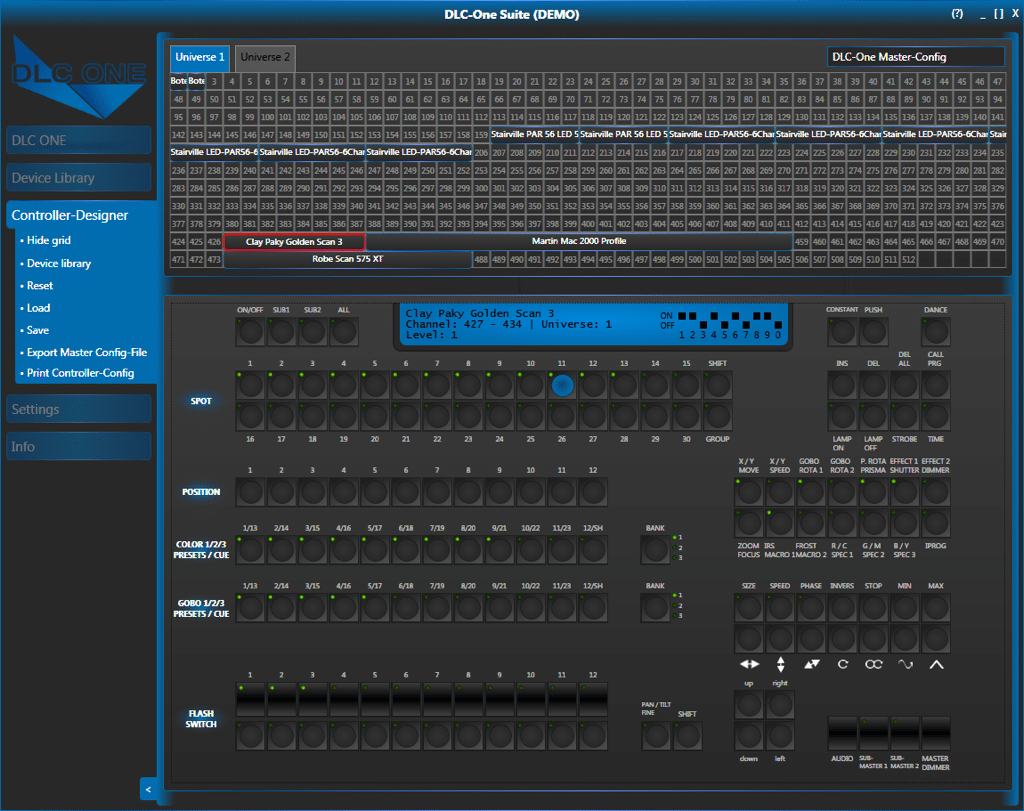The image size is (1024, 811).
Task: Click Hide grid in the sidebar
Action: pos(49,241)
